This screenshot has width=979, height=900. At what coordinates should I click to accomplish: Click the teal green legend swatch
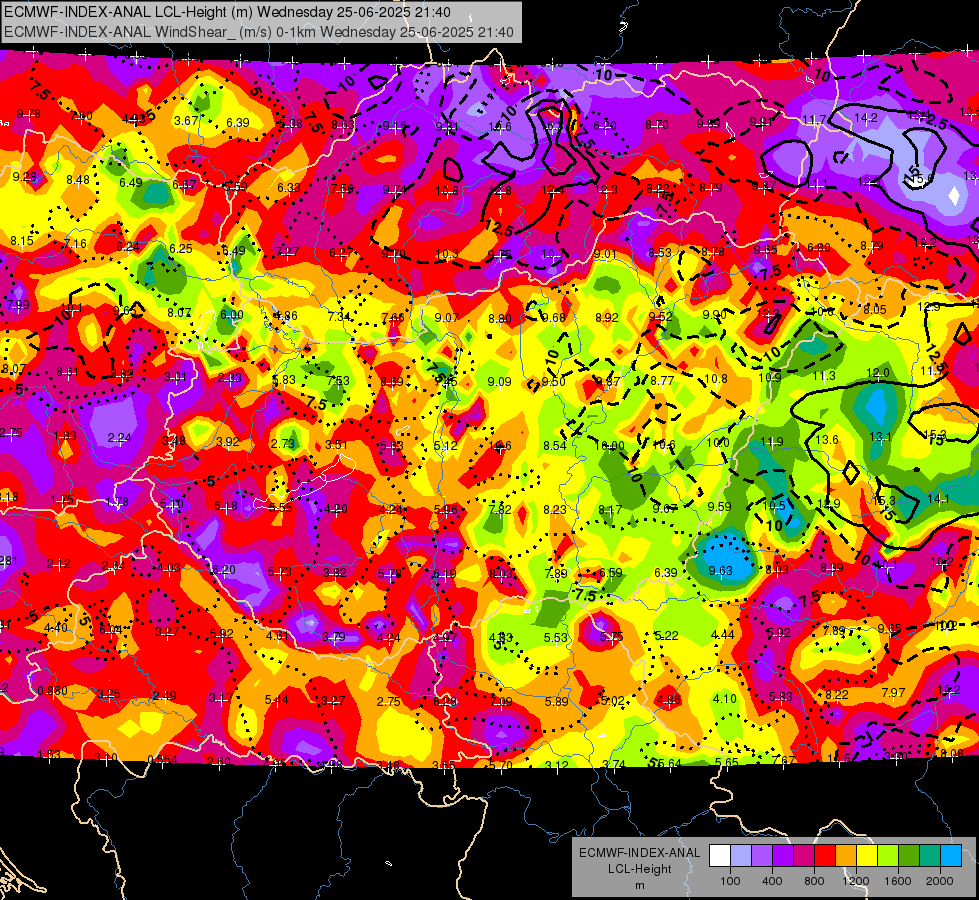coord(930,856)
